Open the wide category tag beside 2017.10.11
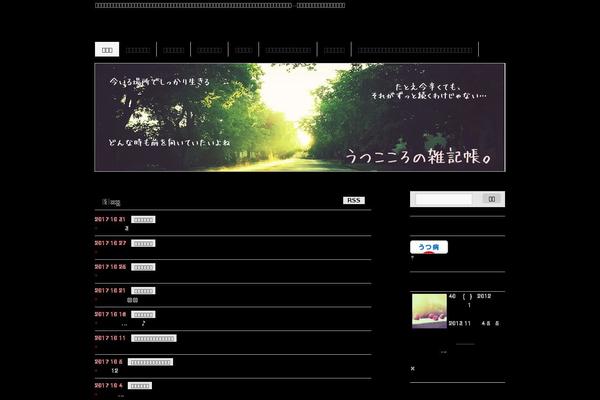 pos(154,338)
